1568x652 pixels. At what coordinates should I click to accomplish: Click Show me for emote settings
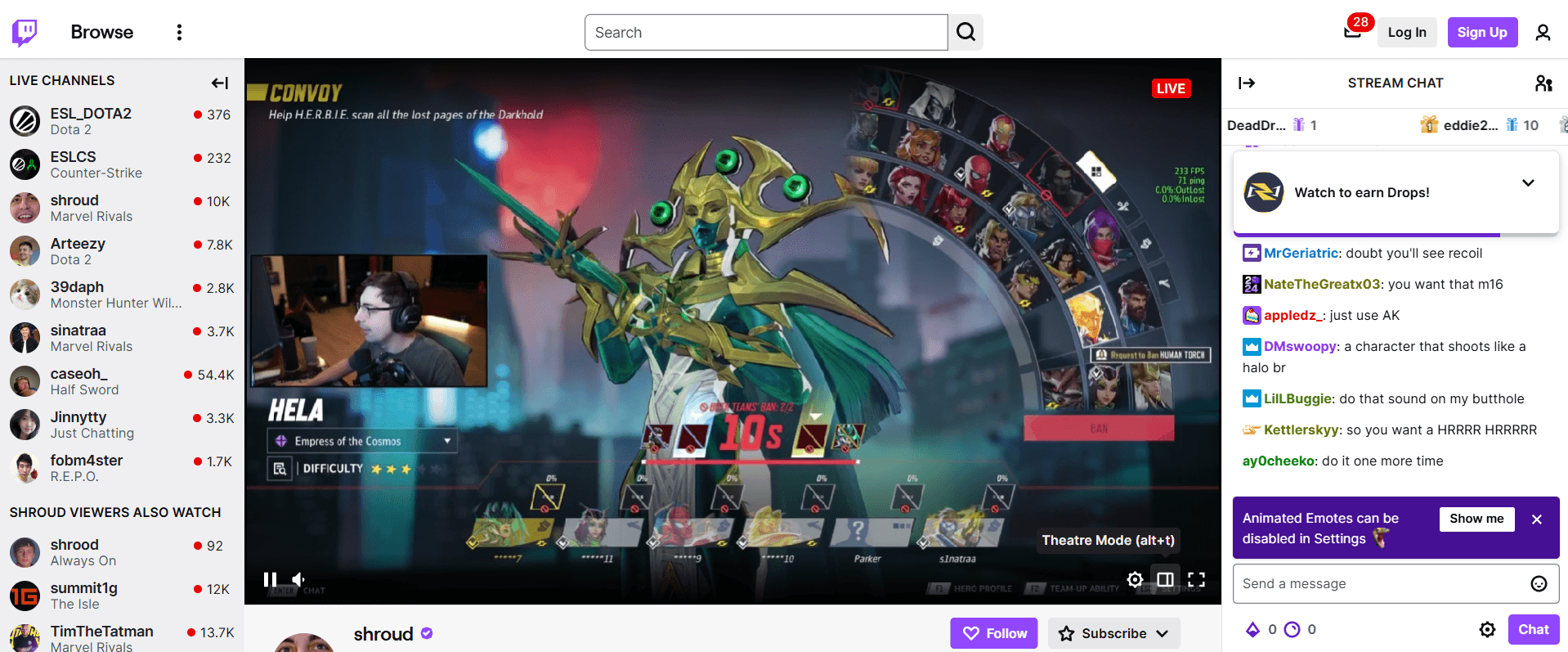point(1476,519)
